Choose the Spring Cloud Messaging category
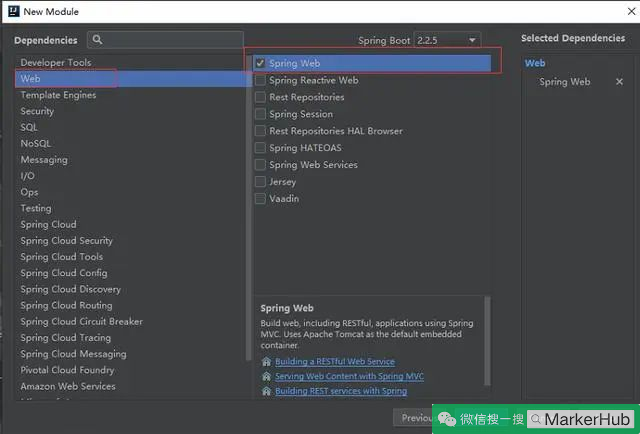This screenshot has width=640, height=434. point(131,354)
